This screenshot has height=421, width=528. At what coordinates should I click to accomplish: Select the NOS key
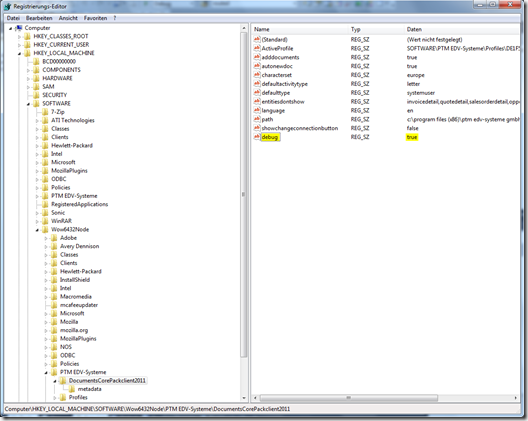pyautogui.click(x=66, y=347)
